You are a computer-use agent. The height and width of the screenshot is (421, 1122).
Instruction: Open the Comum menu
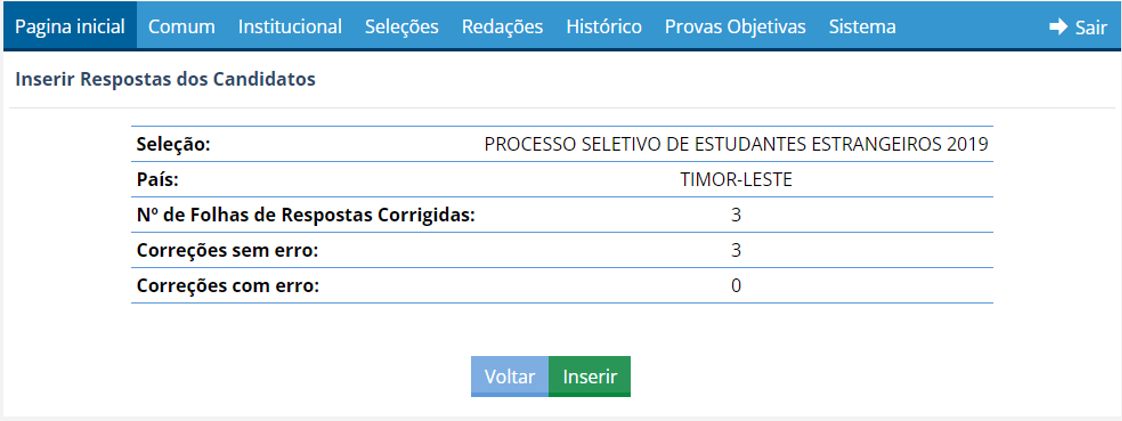(181, 27)
